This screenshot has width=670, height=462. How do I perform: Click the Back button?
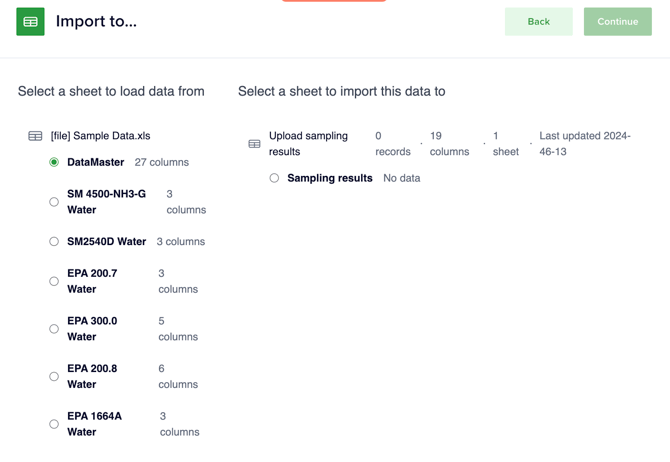(x=538, y=22)
